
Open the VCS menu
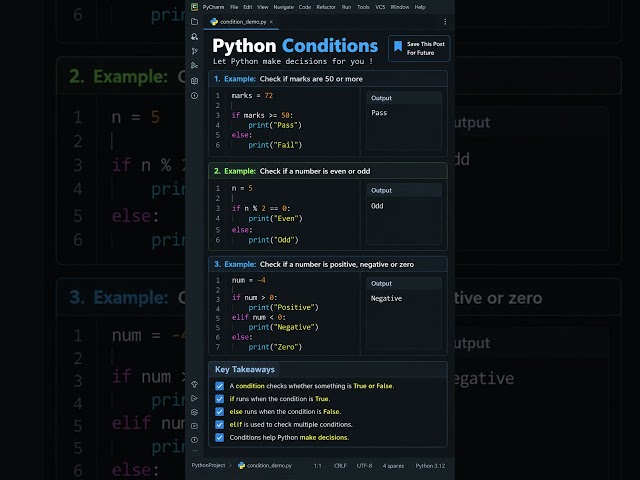coord(380,7)
